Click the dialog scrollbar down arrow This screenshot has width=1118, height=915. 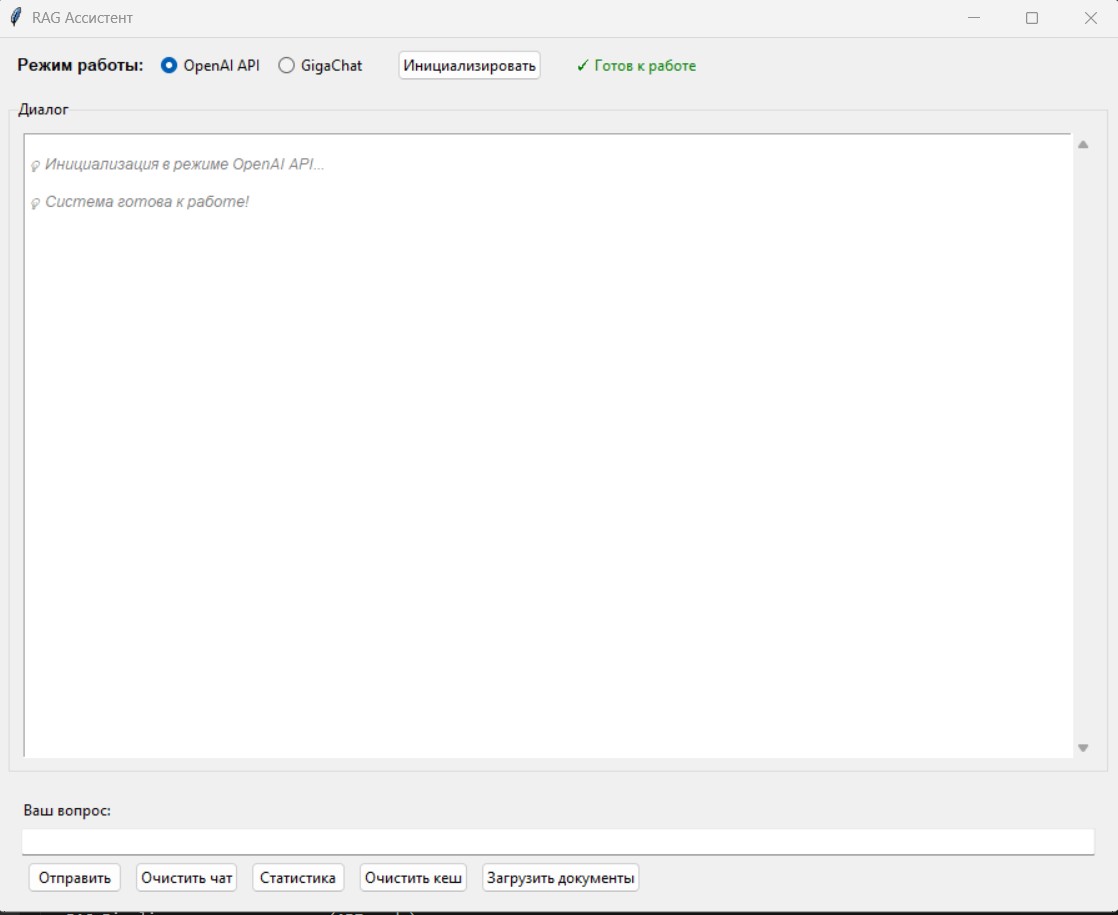point(1083,748)
